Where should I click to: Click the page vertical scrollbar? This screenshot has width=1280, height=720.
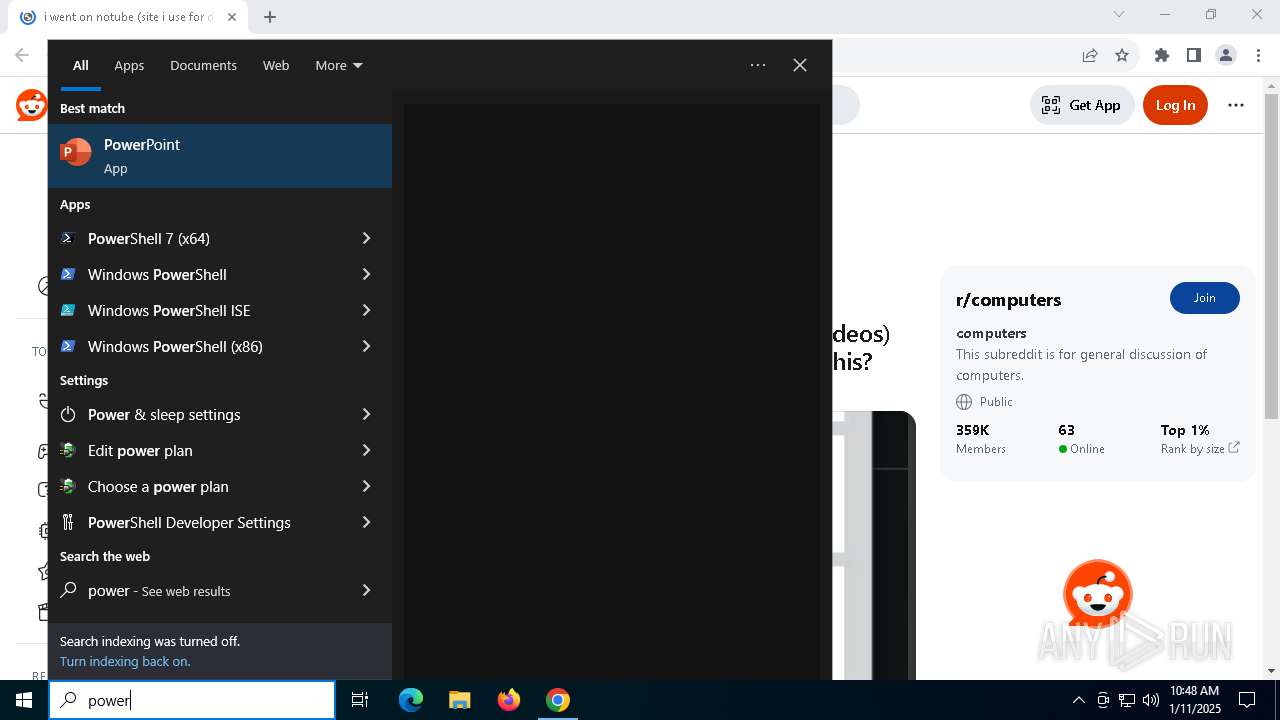[x=1271, y=256]
